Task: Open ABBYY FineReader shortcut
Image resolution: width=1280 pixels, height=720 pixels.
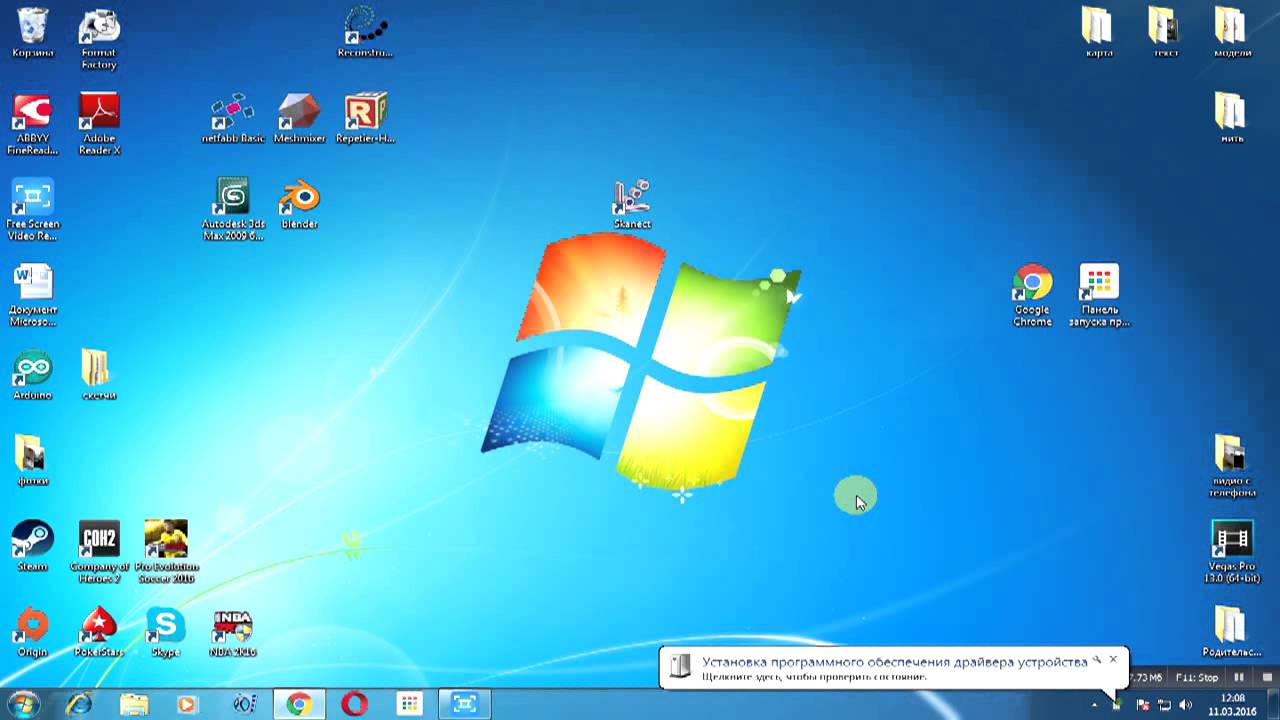Action: (32, 124)
